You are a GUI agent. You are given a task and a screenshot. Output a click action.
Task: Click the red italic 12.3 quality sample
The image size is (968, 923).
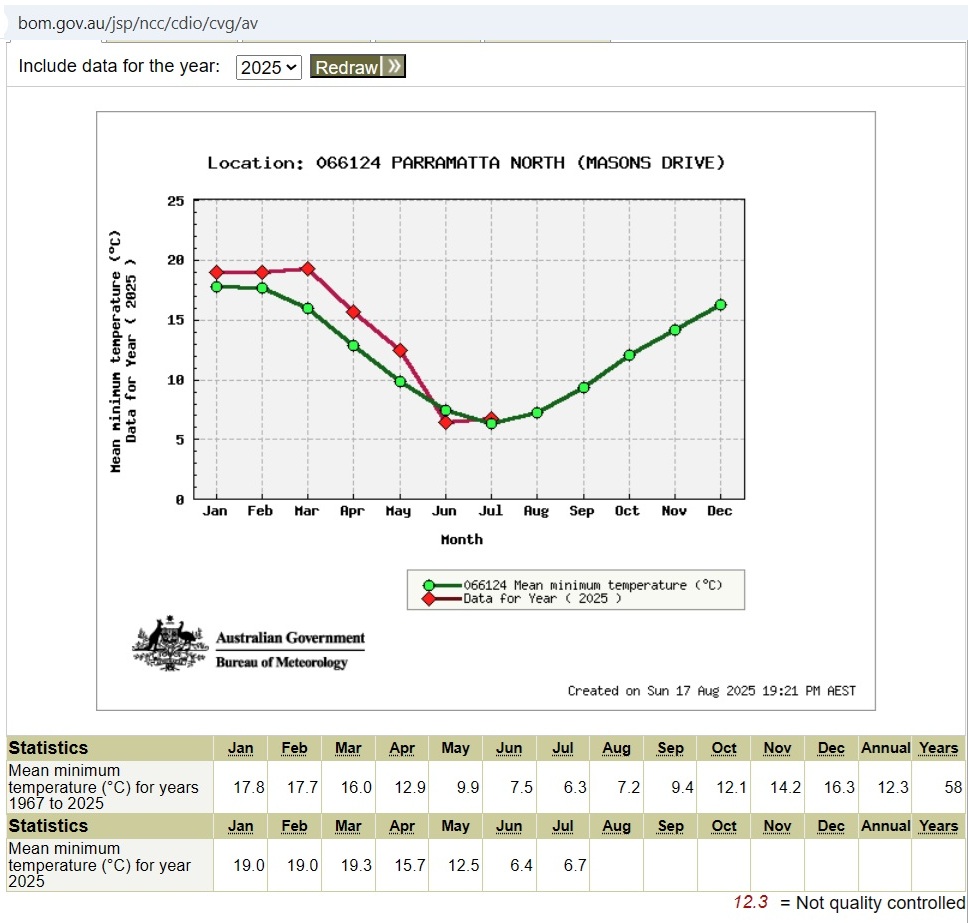point(750,903)
